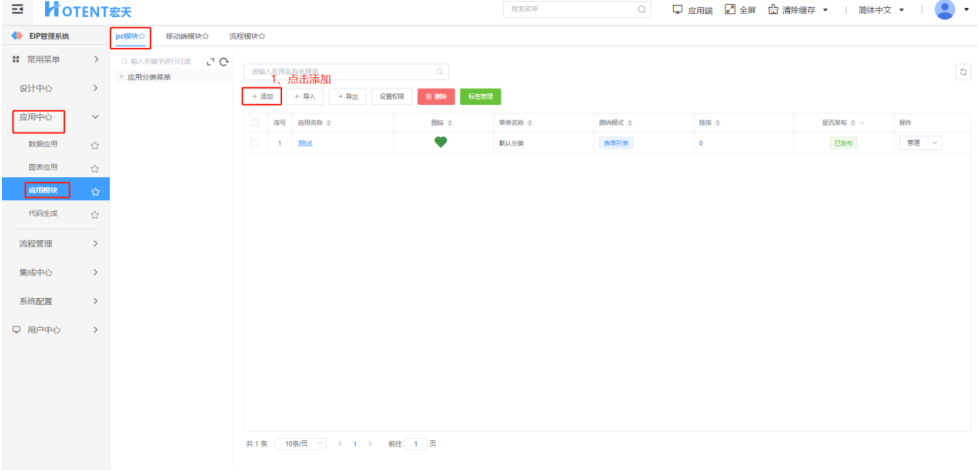Image resolution: width=977 pixels, height=470 pixels.
Task: Open 清除缓存 dropdown arrow
Action: pyautogui.click(x=825, y=10)
